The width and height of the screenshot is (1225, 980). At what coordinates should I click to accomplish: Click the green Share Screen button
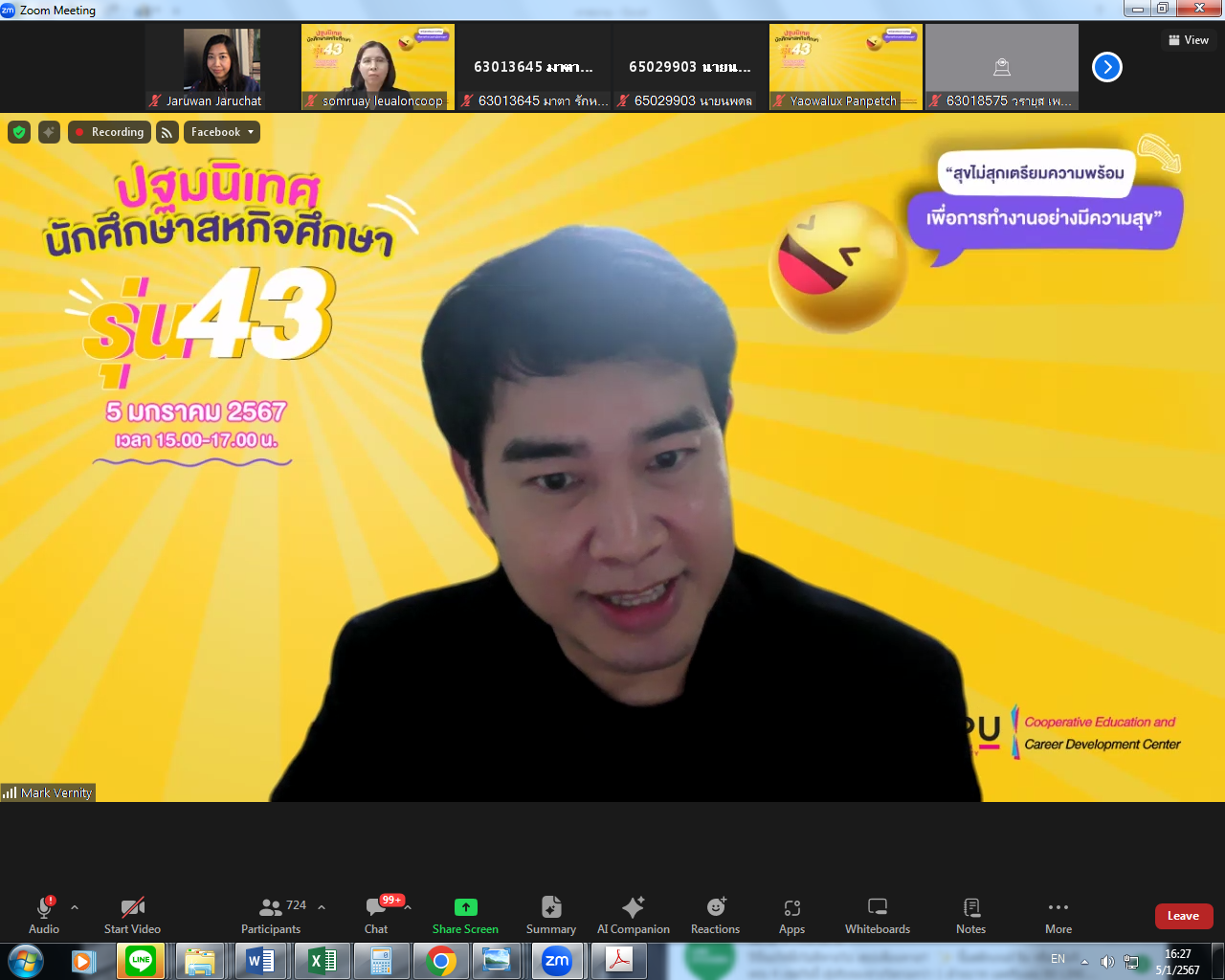pos(465,915)
